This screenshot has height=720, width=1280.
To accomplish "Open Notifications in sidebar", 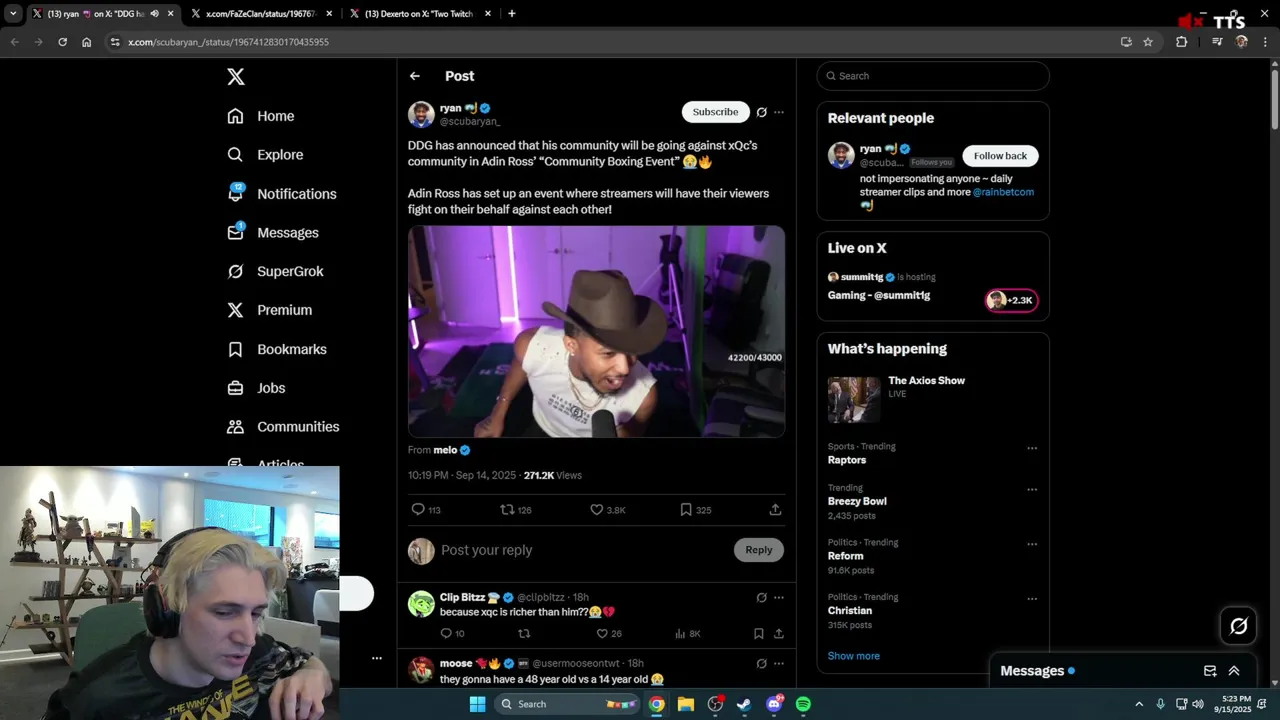I will [282, 194].
